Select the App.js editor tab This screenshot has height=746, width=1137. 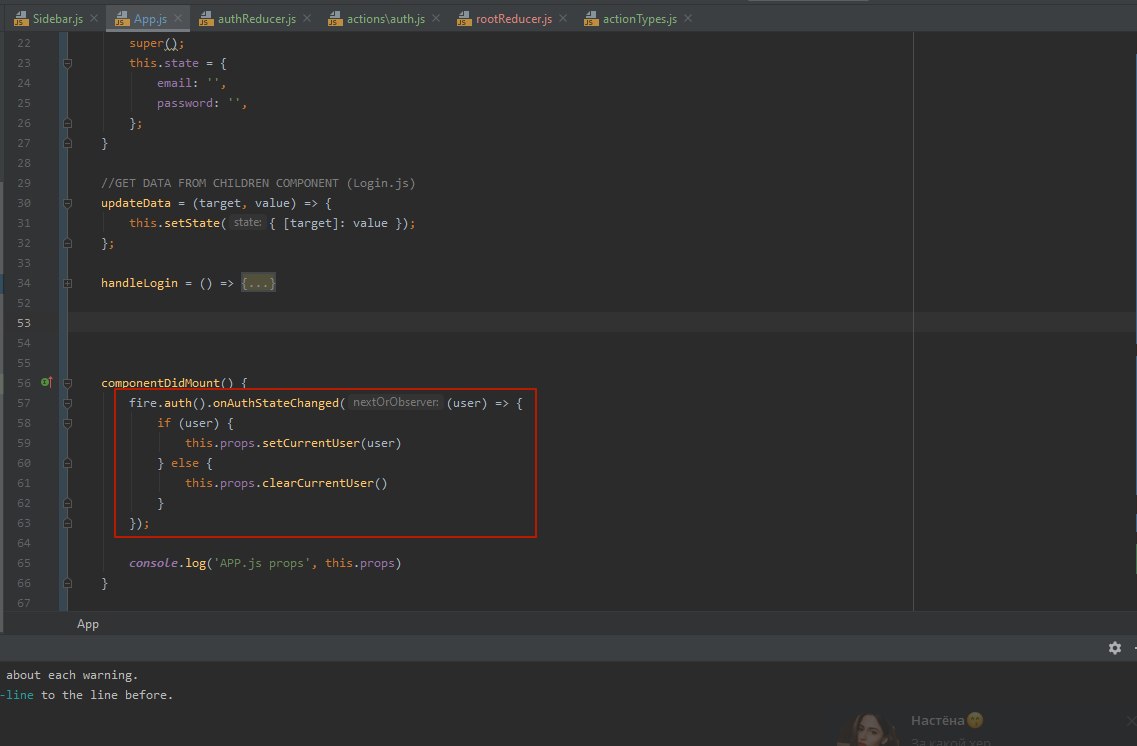pos(150,19)
